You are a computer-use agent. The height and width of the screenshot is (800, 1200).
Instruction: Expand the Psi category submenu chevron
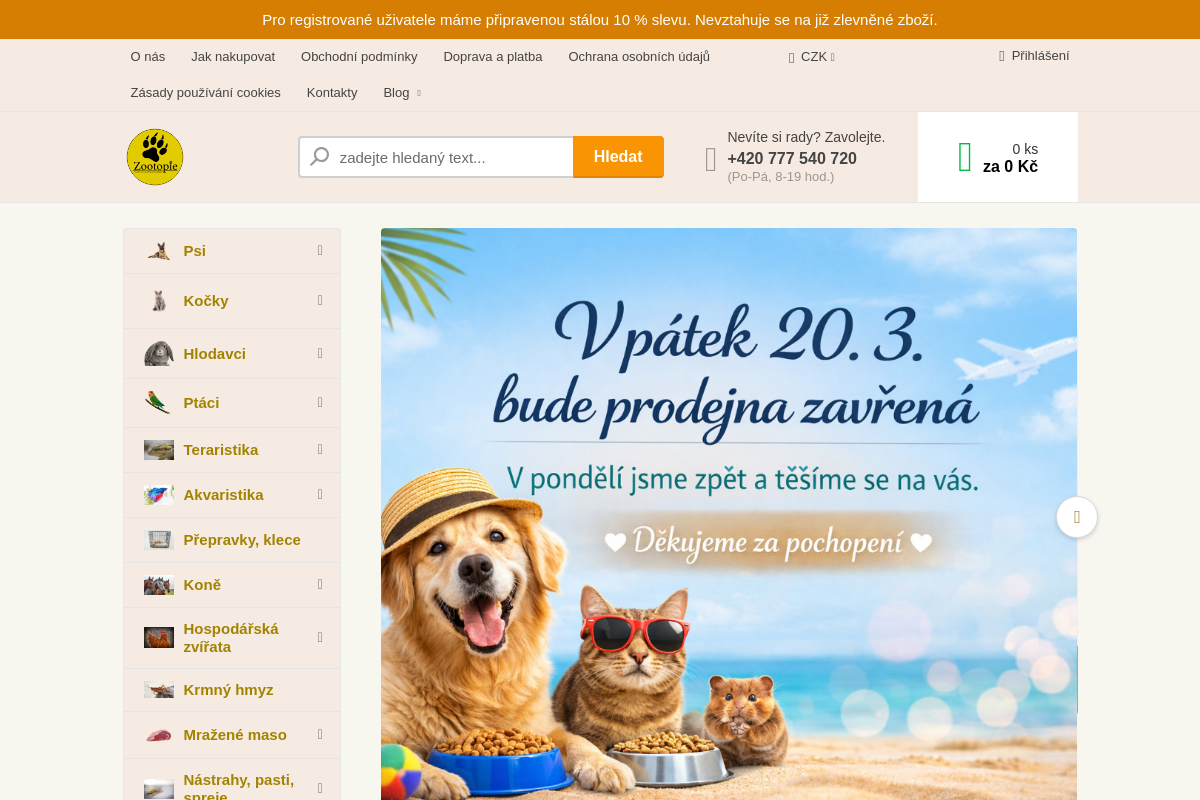(x=320, y=250)
